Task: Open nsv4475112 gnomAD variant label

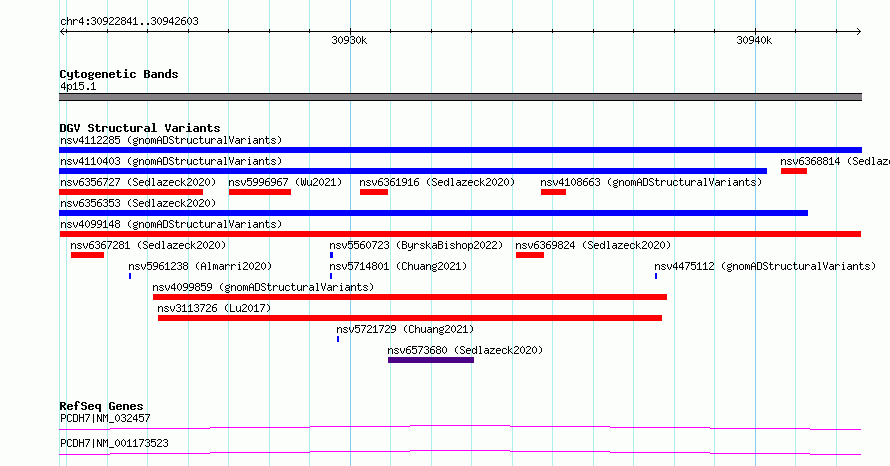Action: [765, 266]
